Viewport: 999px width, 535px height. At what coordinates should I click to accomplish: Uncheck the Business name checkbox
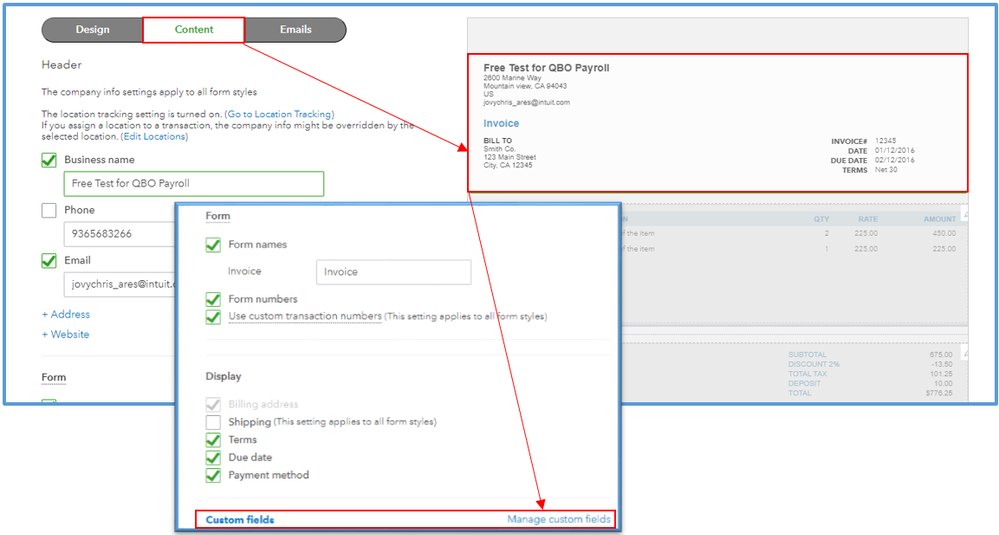coord(49,160)
